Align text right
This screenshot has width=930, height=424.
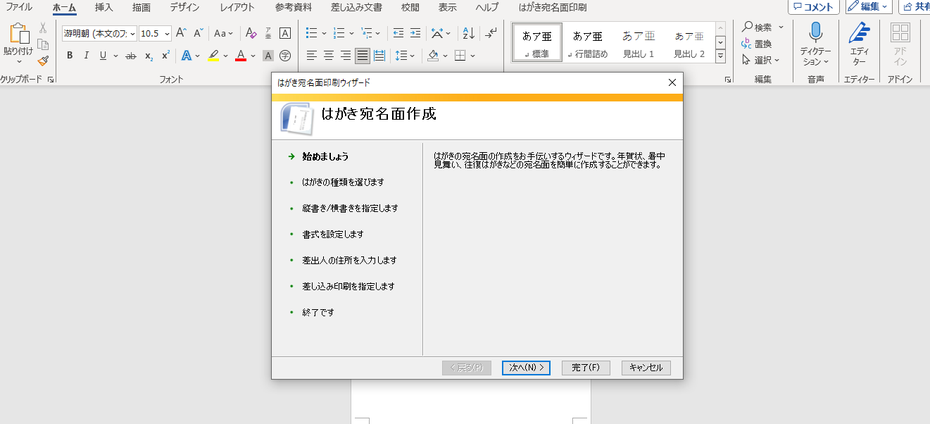pyautogui.click(x=345, y=56)
